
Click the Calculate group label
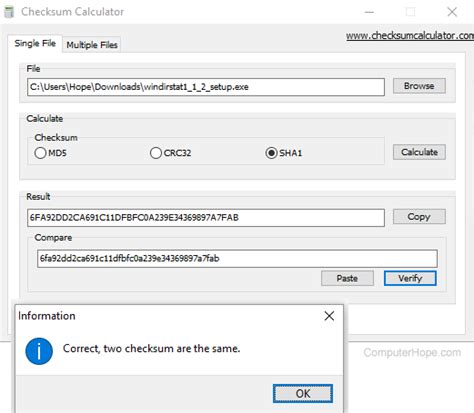[44, 119]
